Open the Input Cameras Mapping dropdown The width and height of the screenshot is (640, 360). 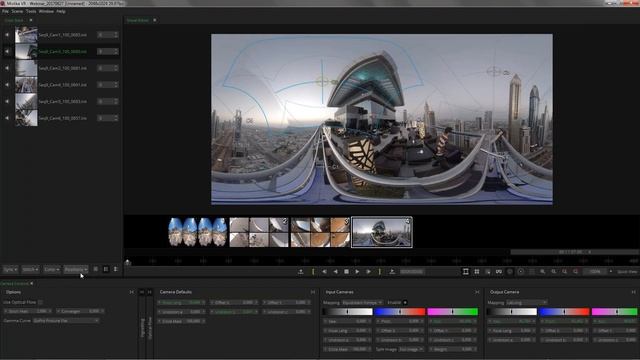click(362, 302)
